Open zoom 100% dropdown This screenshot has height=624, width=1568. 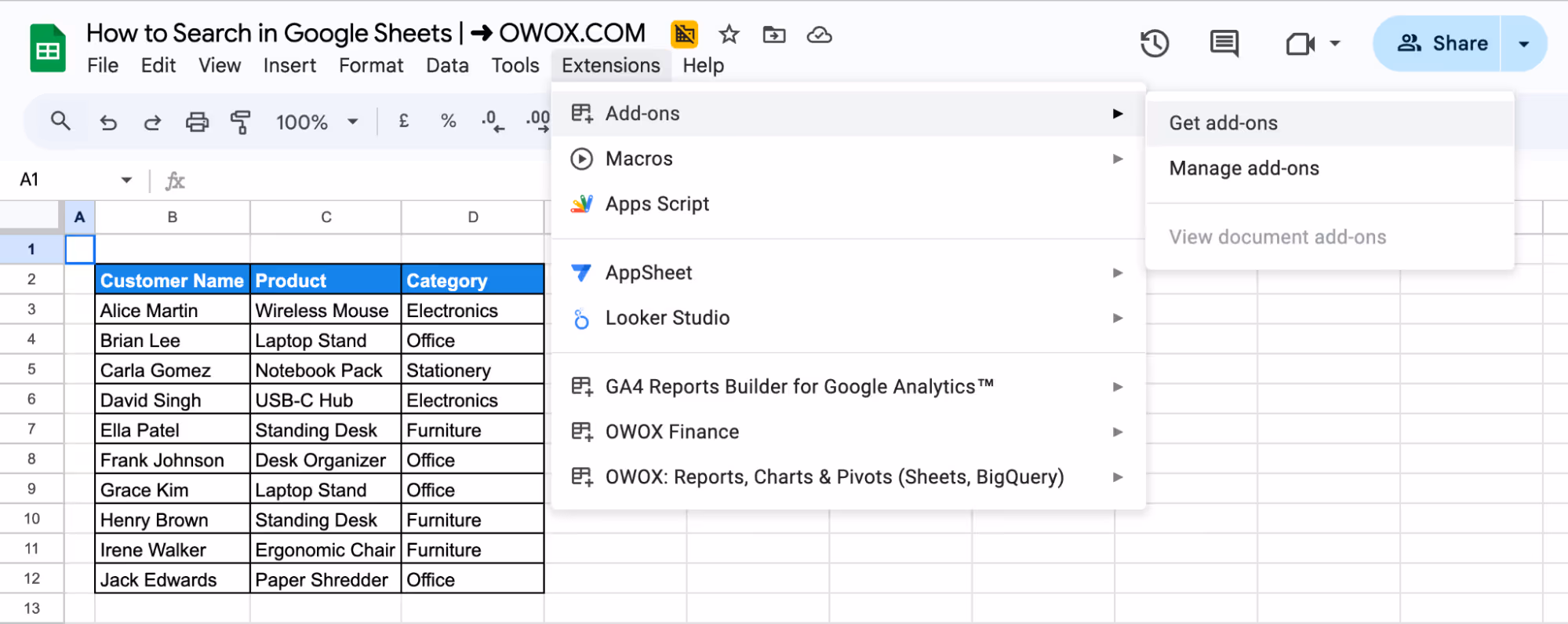[x=318, y=122]
